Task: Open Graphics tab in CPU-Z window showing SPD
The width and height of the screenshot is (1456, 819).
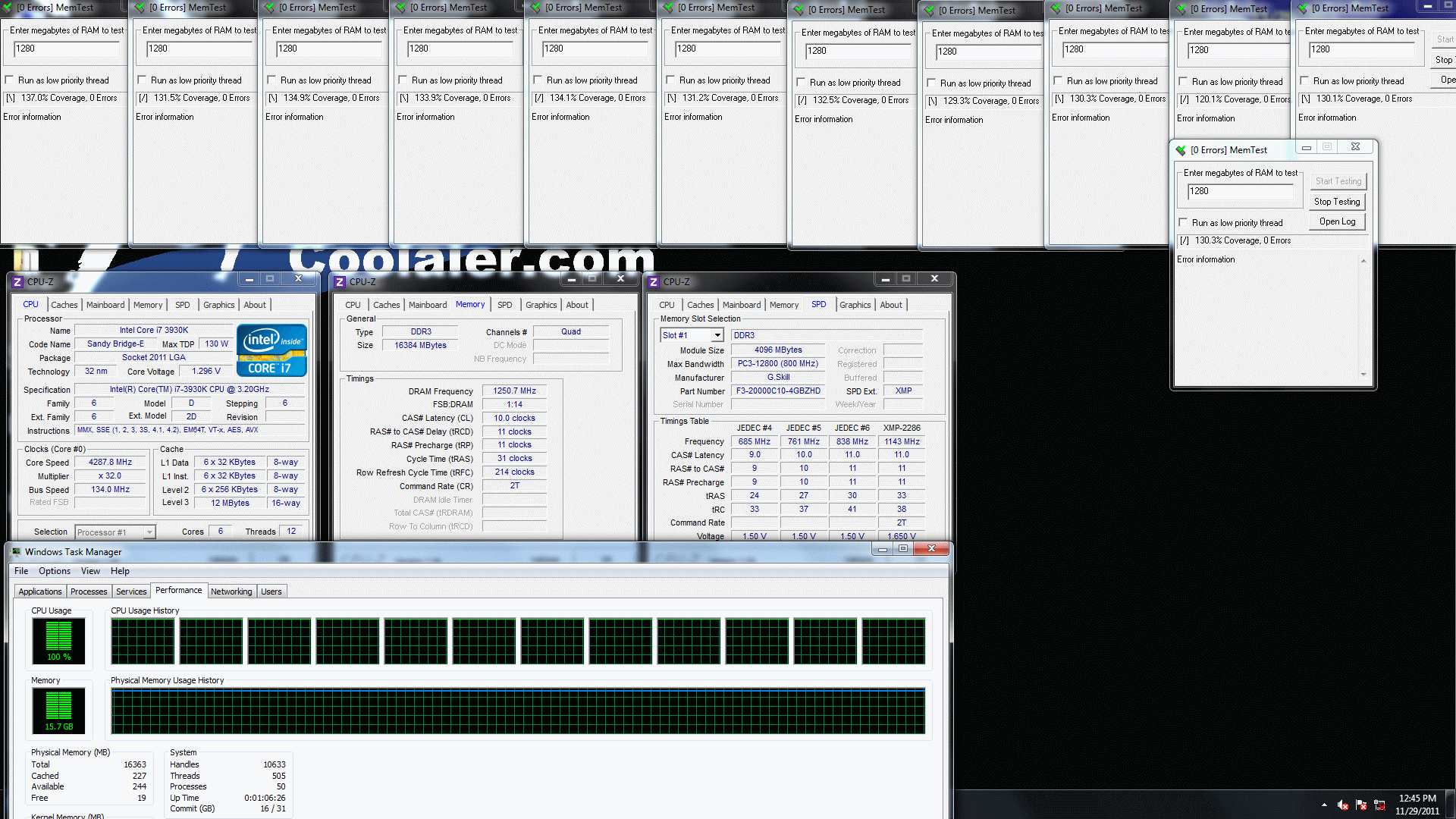Action: pos(855,305)
